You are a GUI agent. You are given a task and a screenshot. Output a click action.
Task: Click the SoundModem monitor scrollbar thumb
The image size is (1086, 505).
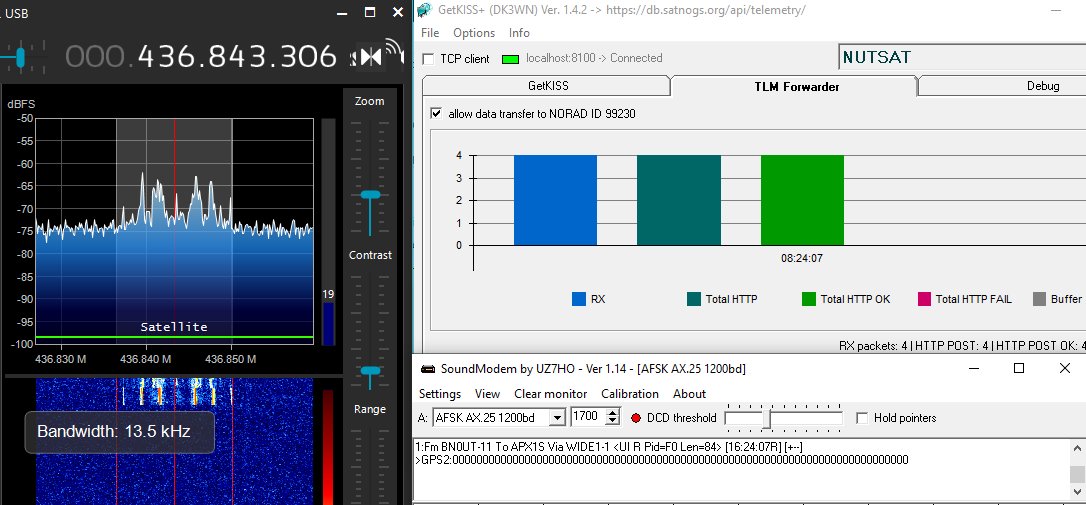1078,475
